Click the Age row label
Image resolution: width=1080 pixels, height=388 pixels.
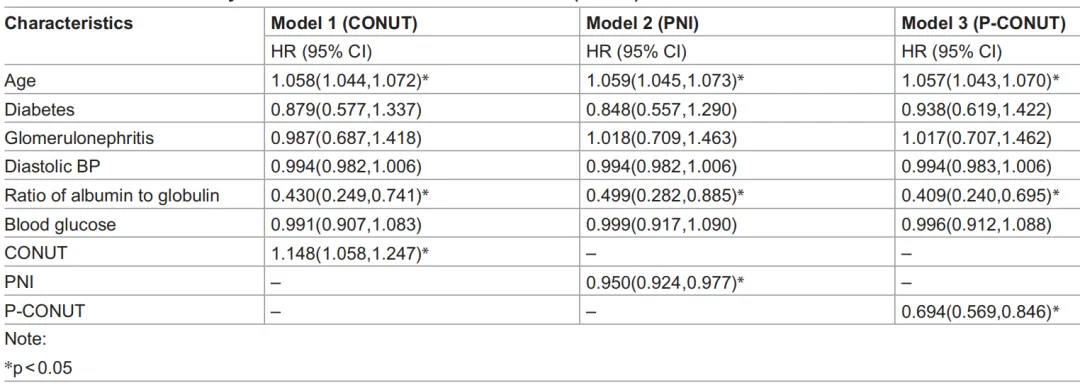20,81
